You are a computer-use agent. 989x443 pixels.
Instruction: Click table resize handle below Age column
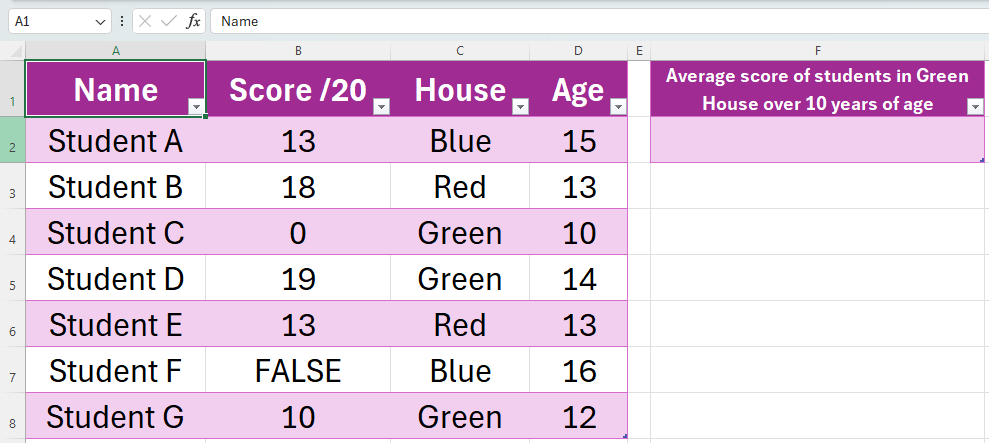tap(625, 436)
